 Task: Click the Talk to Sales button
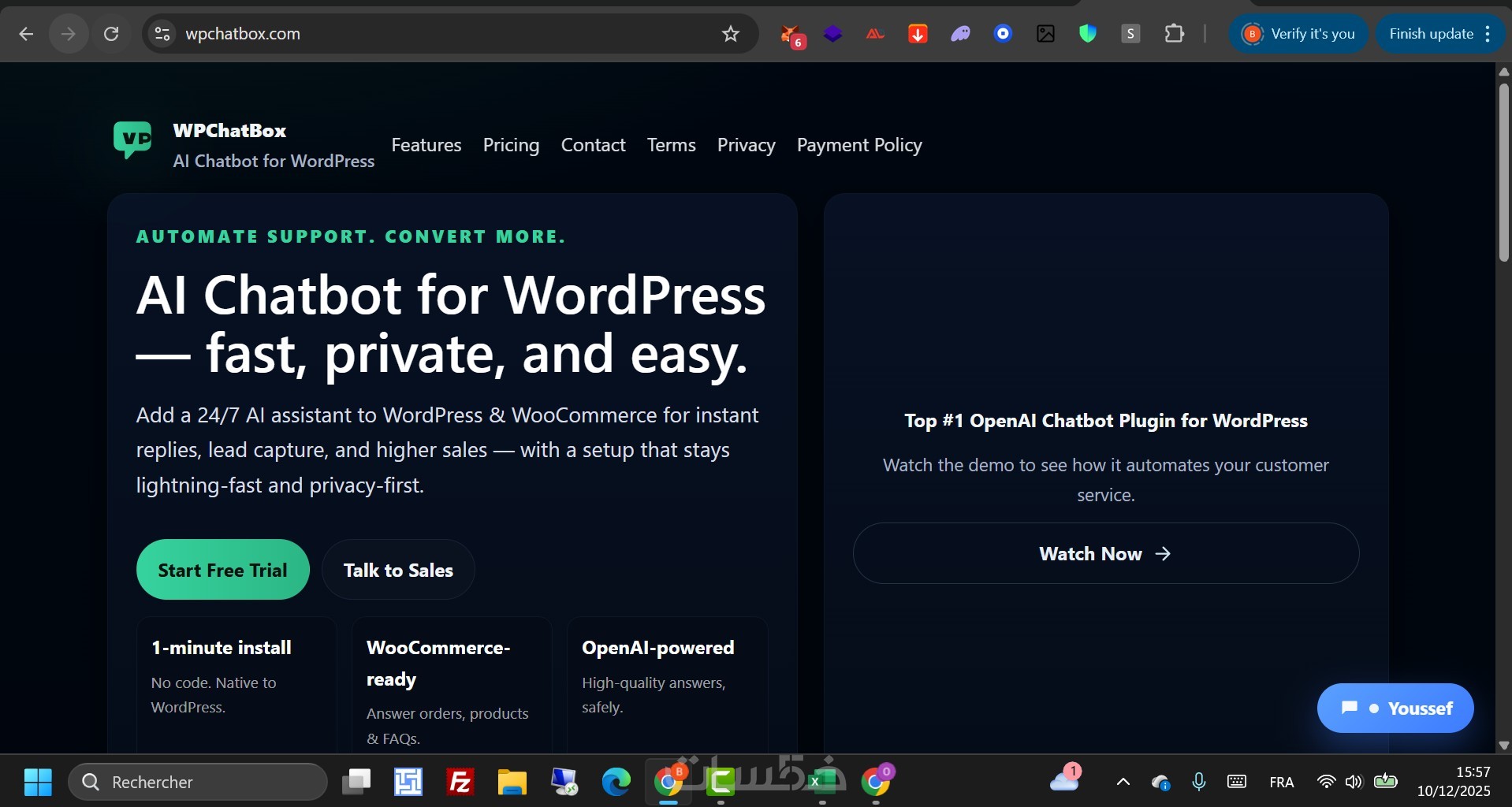398,570
